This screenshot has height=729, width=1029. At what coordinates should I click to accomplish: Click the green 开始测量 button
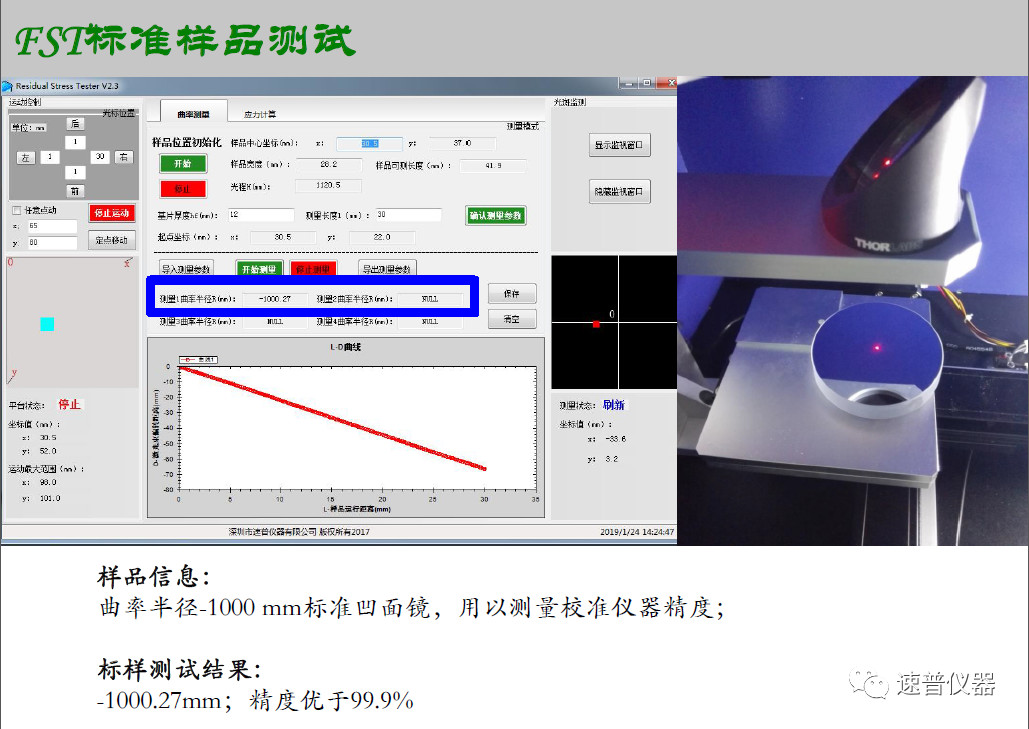pyautogui.click(x=259, y=269)
